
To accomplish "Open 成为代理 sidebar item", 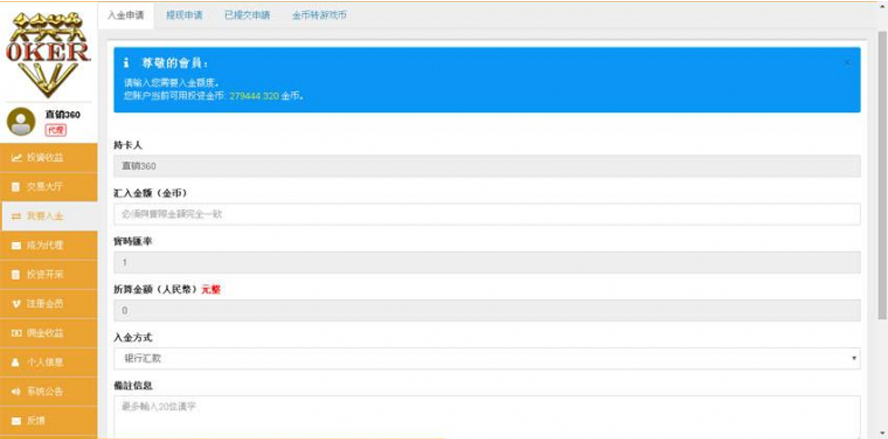I will pyautogui.click(x=49, y=246).
